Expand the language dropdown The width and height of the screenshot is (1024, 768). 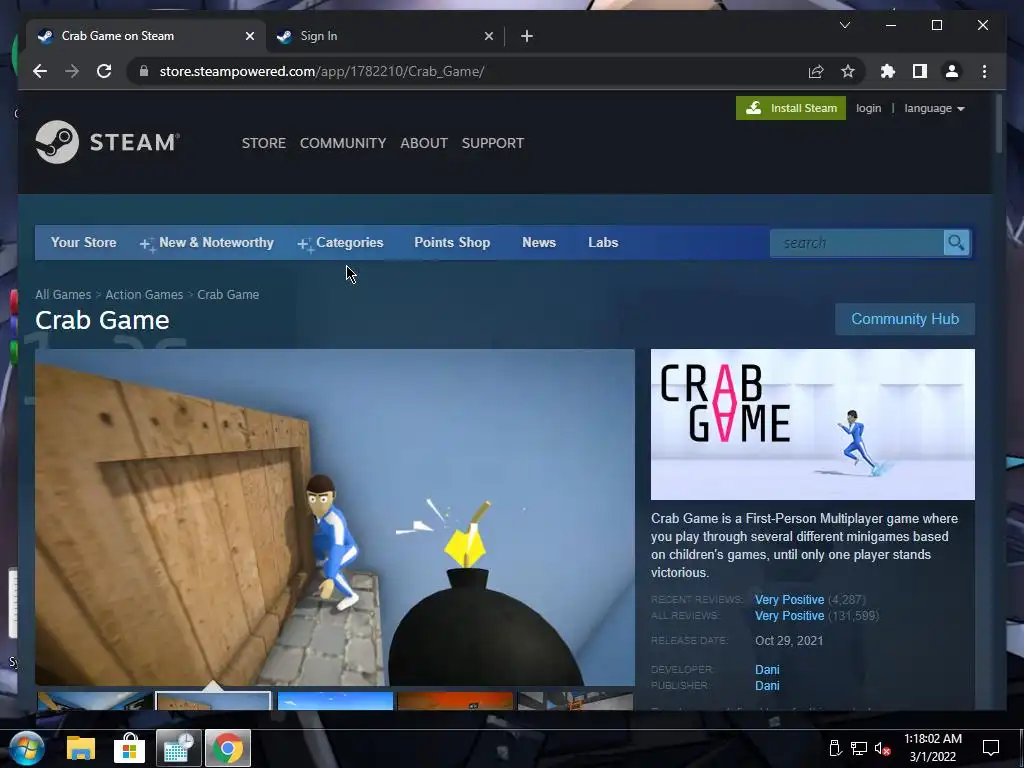[x=934, y=108]
